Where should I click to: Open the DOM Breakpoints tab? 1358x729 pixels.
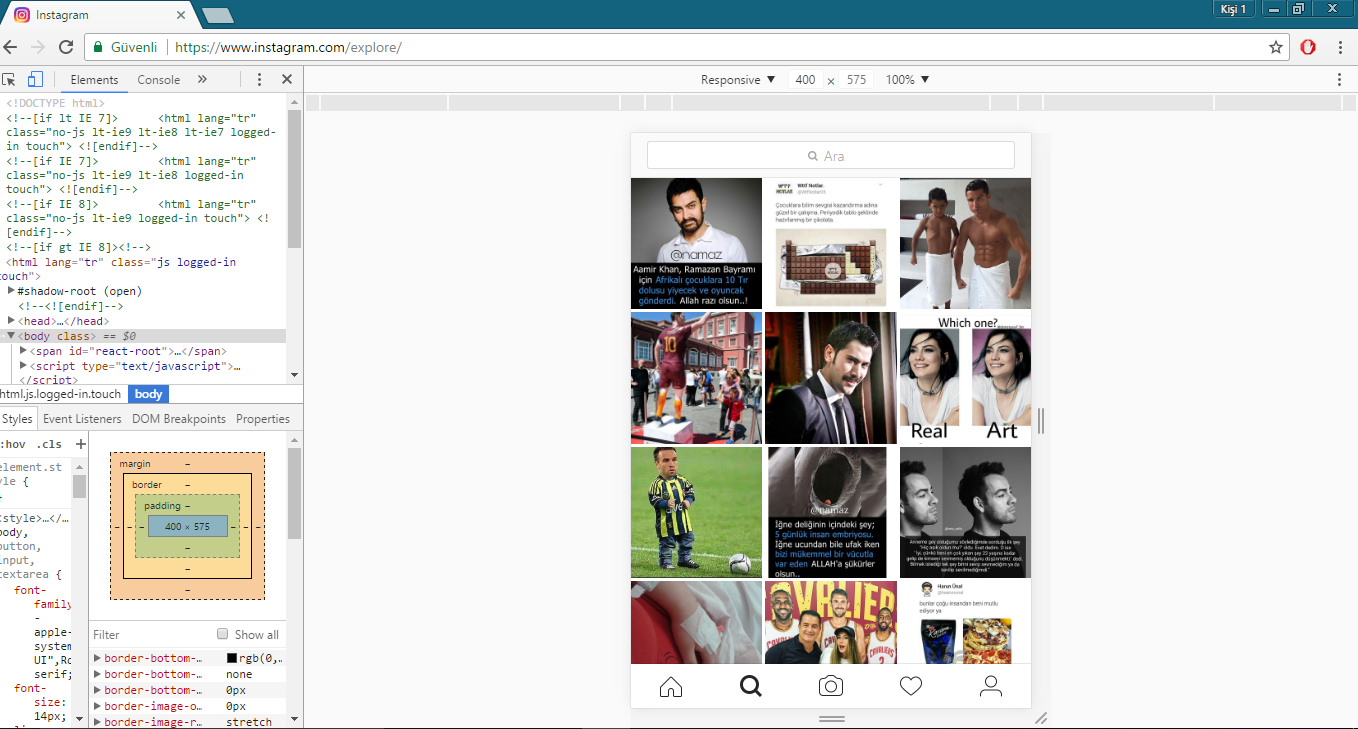[x=179, y=419]
